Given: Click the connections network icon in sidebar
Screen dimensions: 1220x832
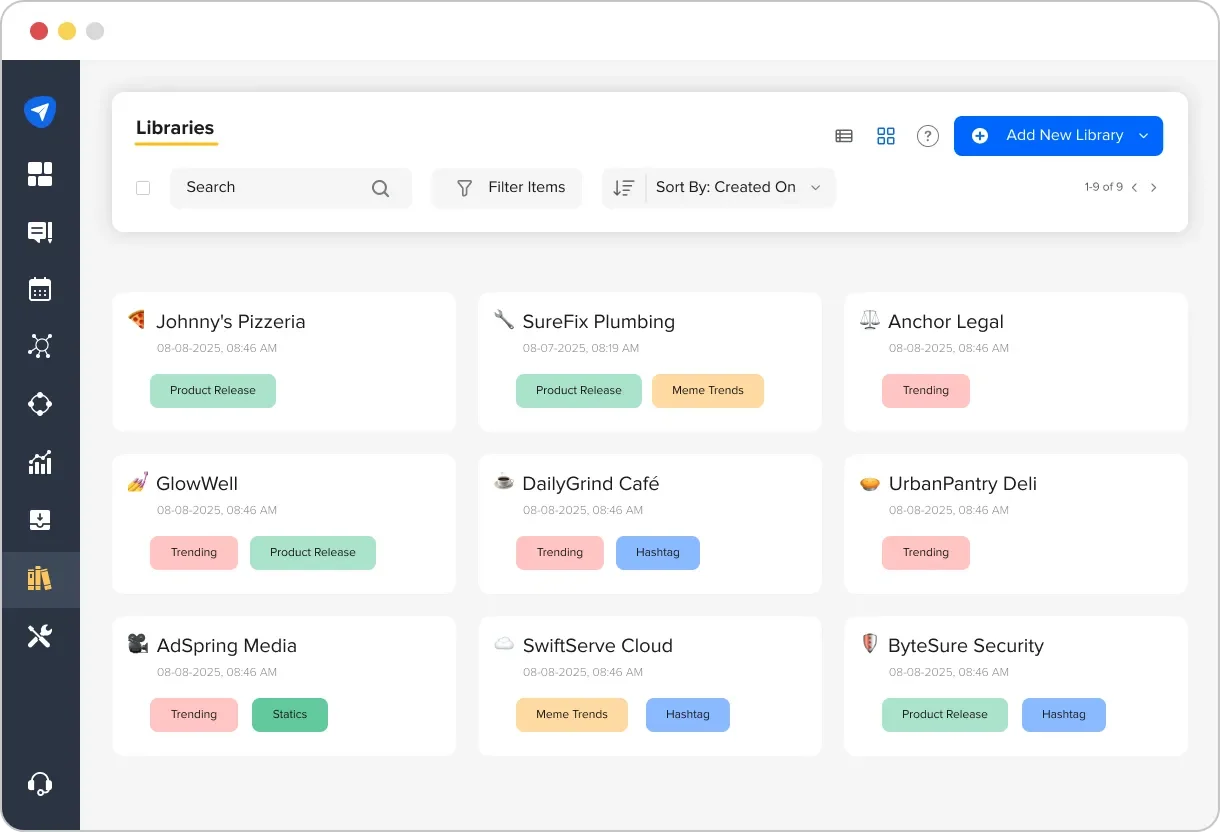Looking at the screenshot, I should [x=40, y=346].
